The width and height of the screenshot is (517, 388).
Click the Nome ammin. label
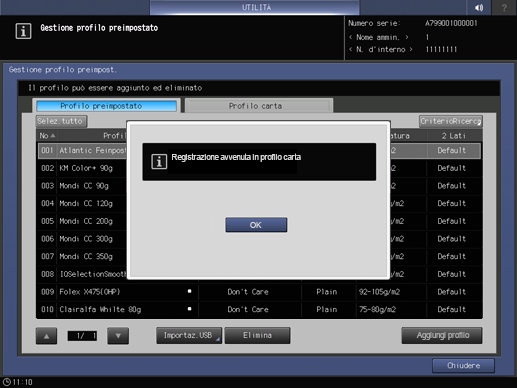coord(378,37)
